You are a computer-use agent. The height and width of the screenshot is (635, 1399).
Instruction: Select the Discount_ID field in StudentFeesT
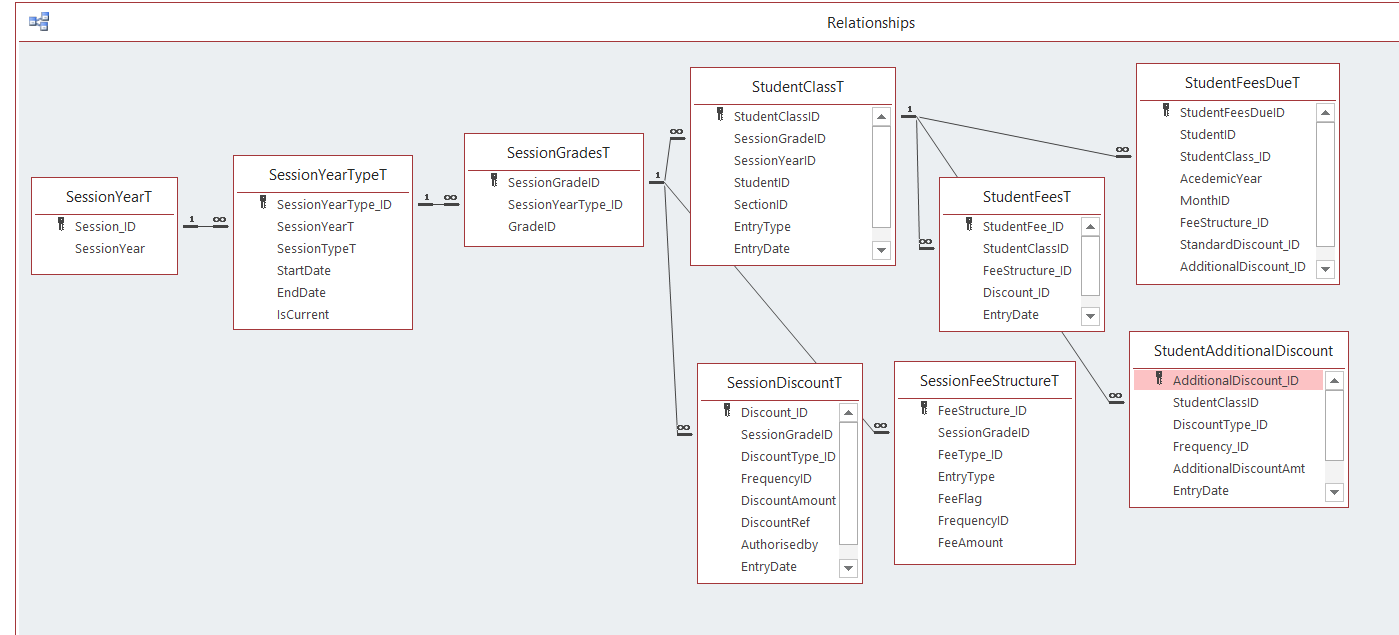pos(1016,292)
